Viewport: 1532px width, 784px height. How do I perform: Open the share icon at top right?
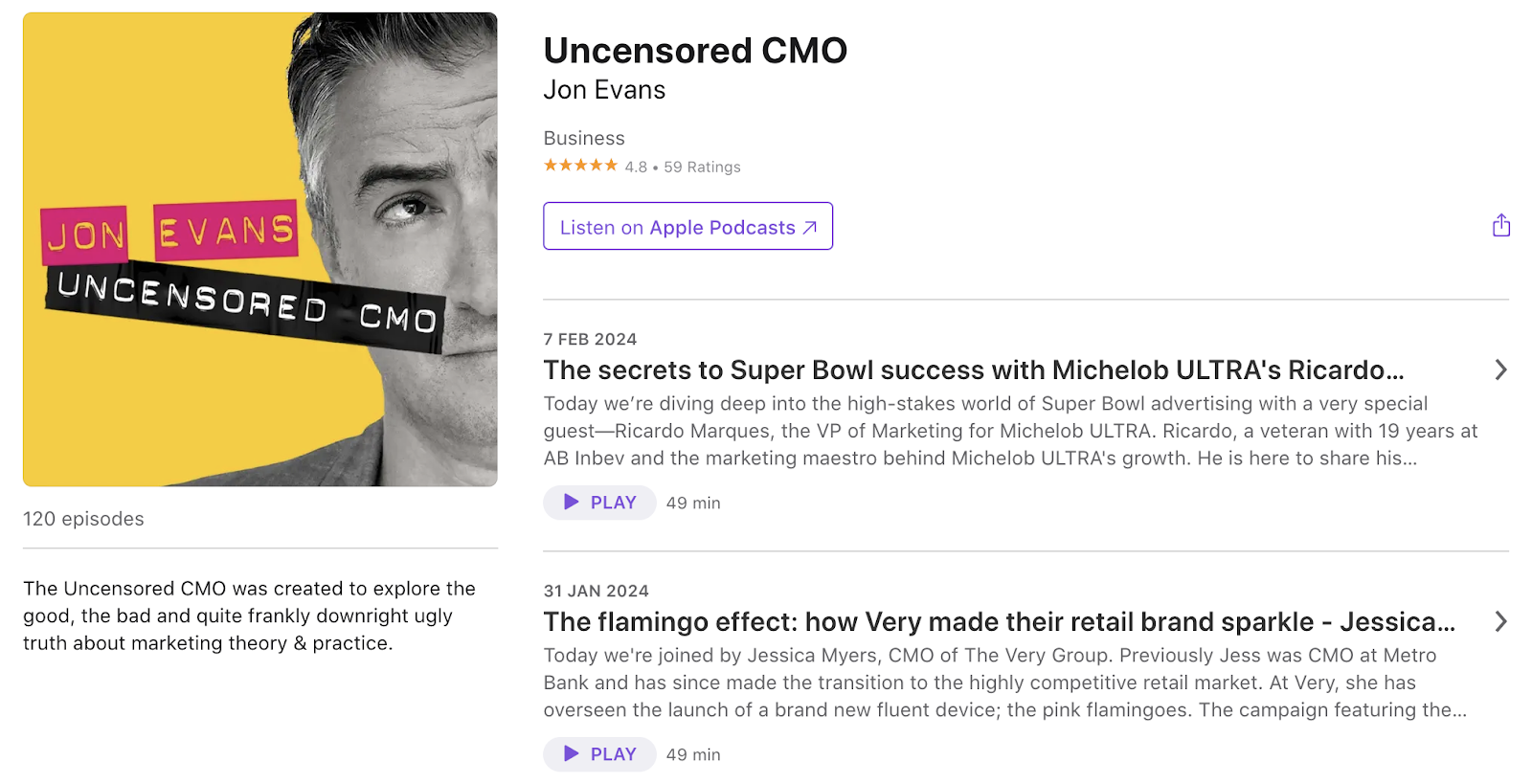coord(1500,225)
